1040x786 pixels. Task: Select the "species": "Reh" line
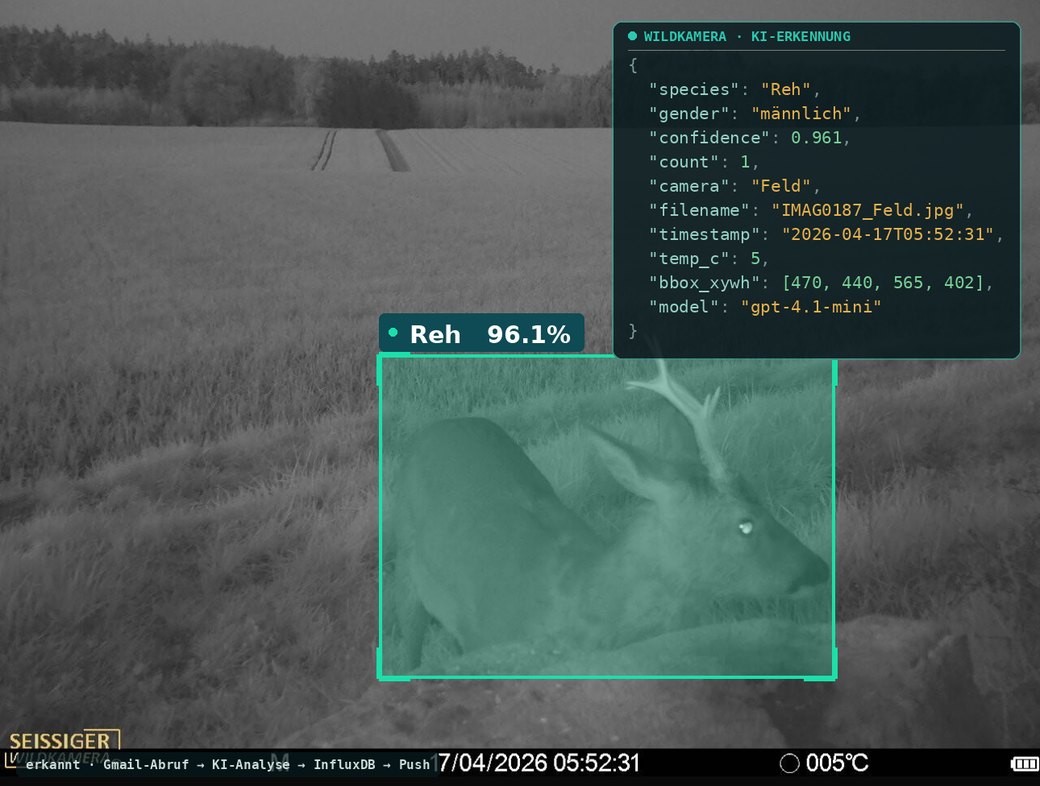coord(734,90)
